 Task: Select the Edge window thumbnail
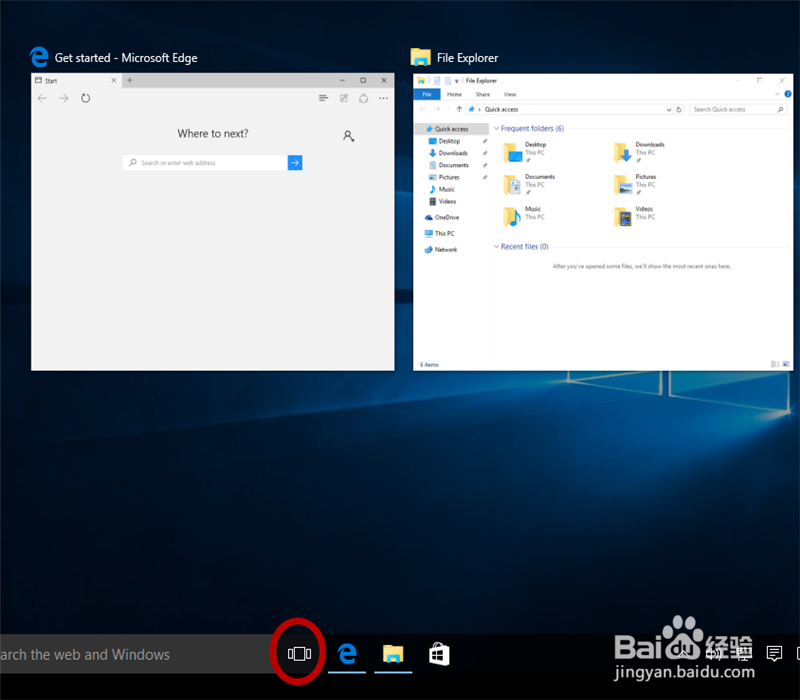coord(213,221)
